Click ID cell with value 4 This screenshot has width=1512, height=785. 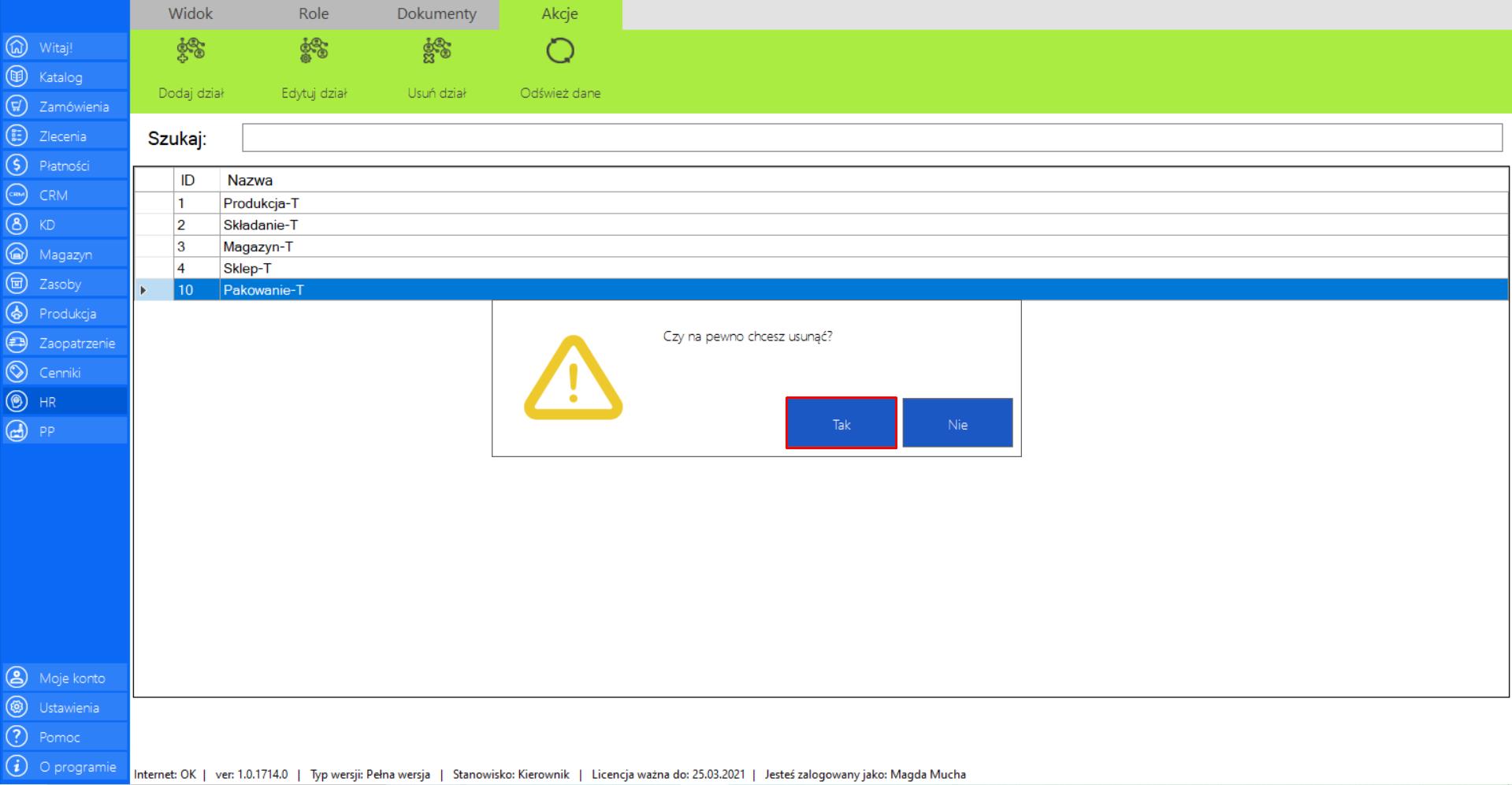196,268
